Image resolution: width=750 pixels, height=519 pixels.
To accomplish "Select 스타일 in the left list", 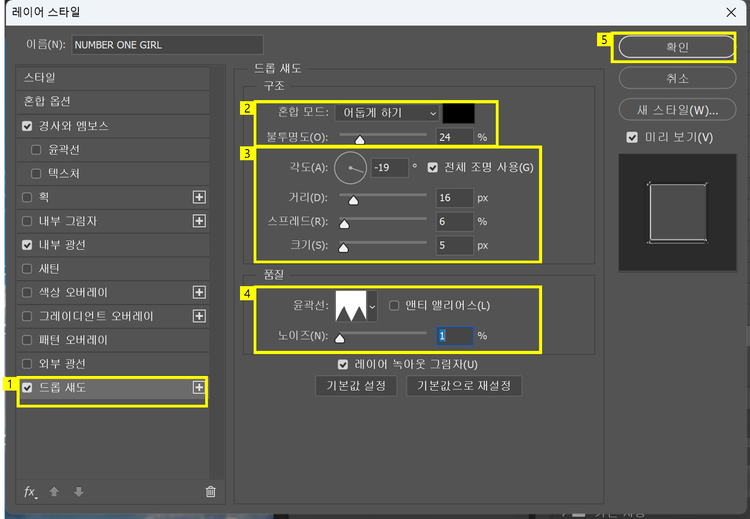I will tap(113, 77).
